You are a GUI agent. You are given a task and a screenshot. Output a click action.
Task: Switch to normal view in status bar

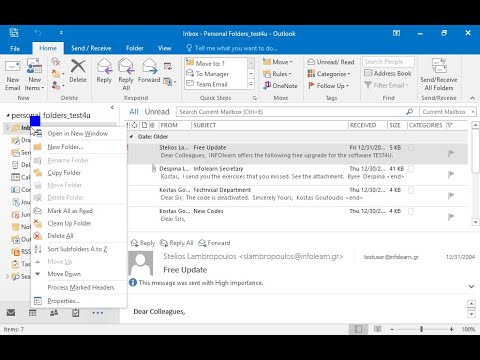358,329
